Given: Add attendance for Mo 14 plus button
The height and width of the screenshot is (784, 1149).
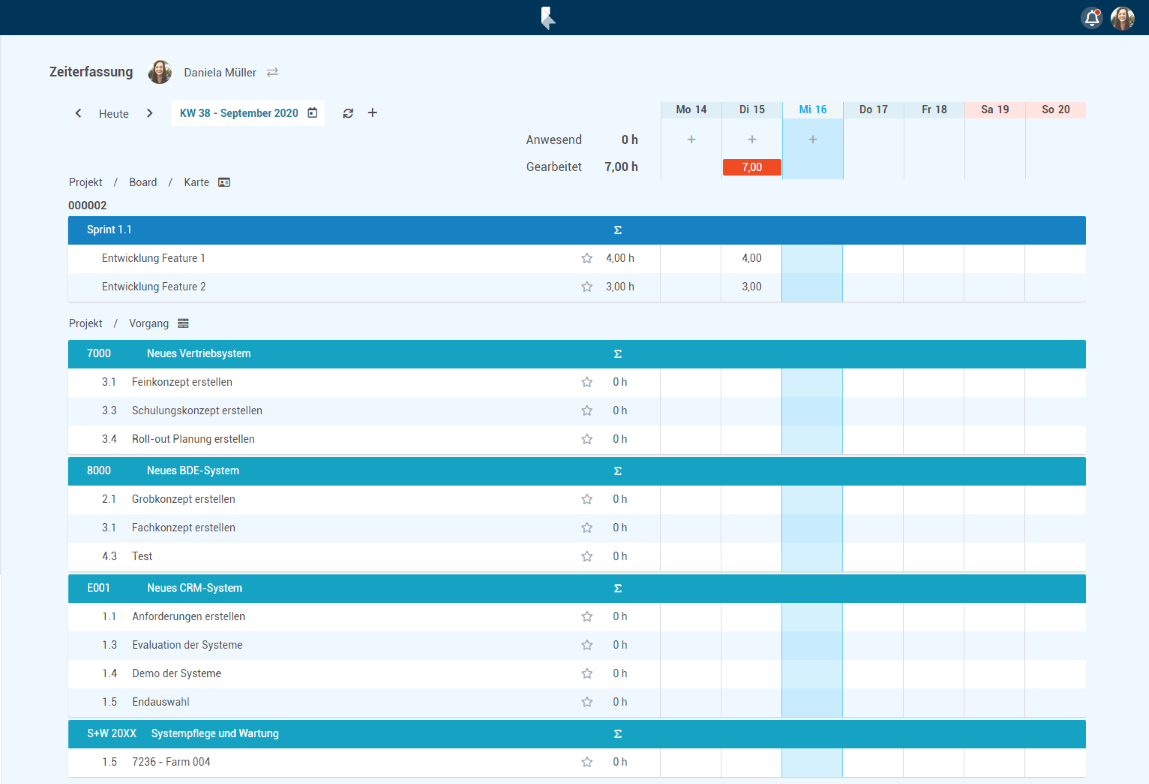Looking at the screenshot, I should click(691, 140).
